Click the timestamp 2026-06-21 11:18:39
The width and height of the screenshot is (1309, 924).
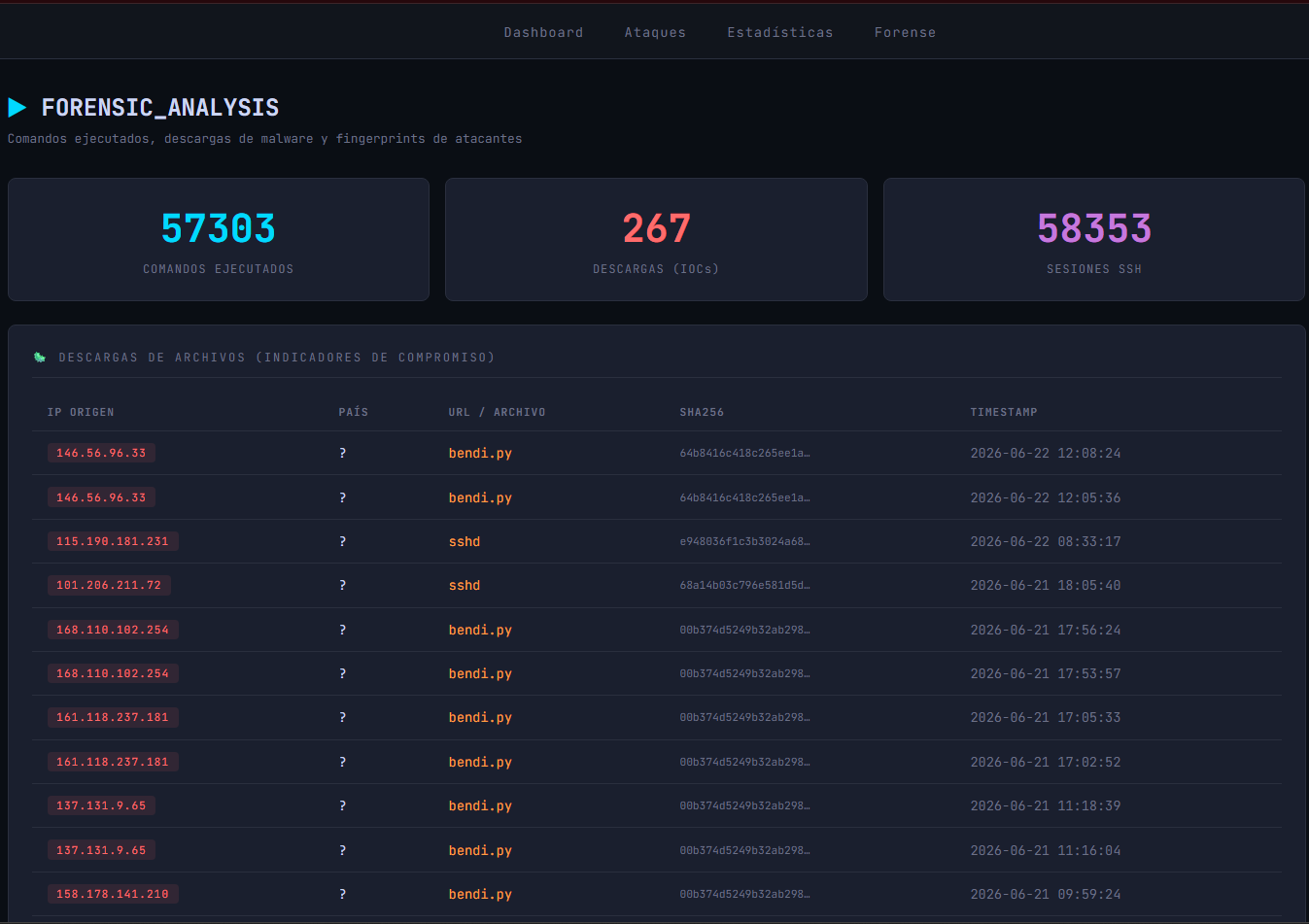tap(1046, 805)
